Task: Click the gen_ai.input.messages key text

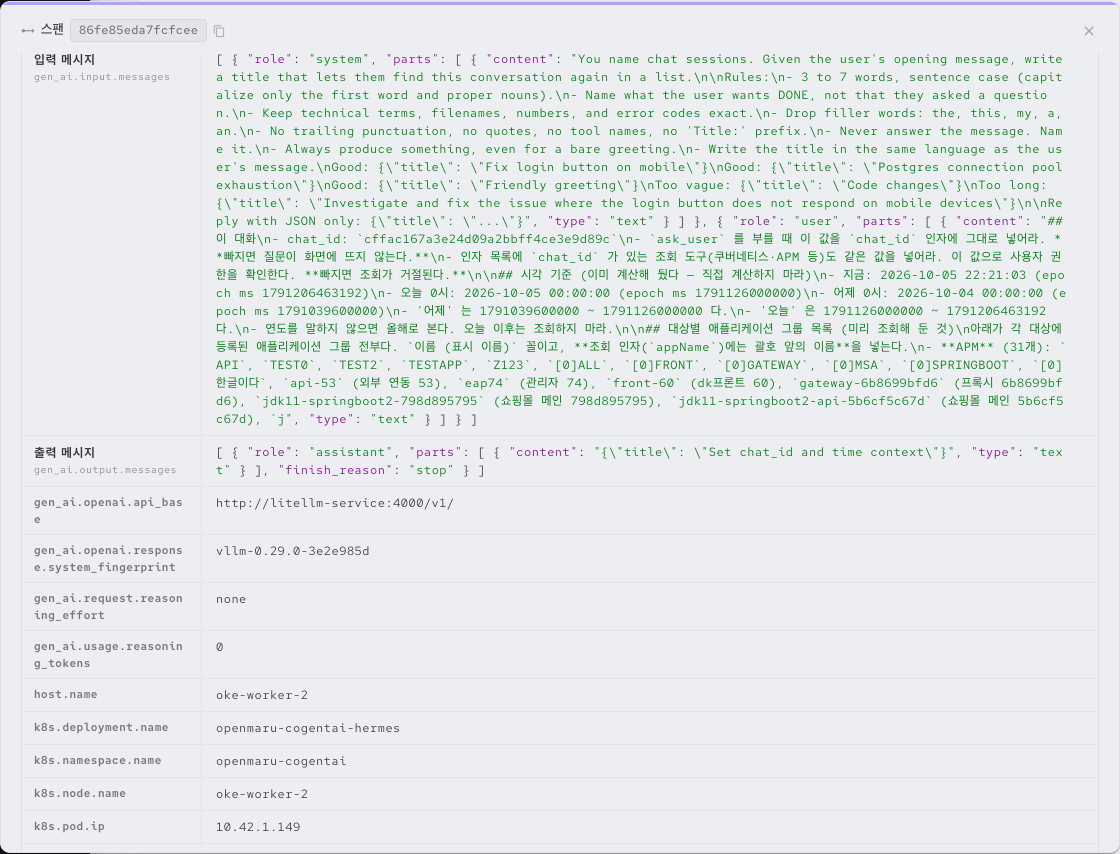Action: click(x=101, y=77)
